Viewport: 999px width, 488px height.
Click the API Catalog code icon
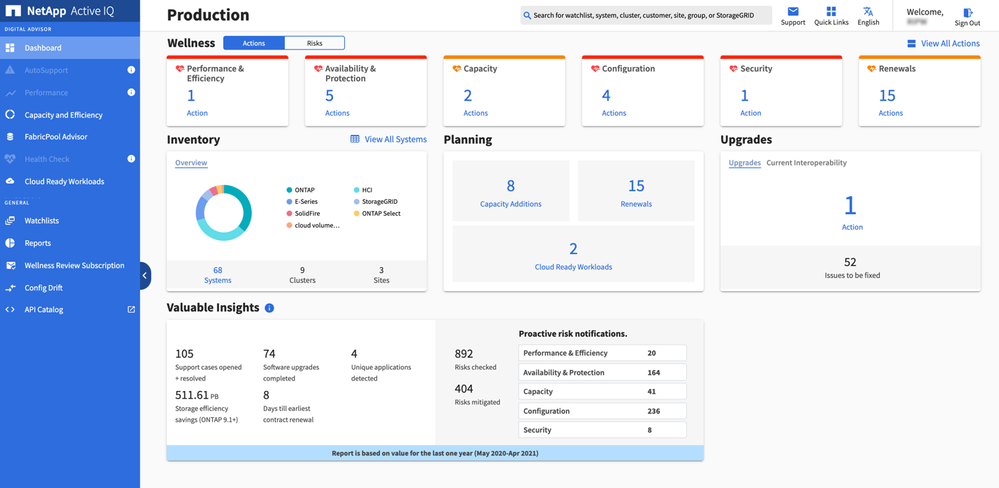click(10, 310)
